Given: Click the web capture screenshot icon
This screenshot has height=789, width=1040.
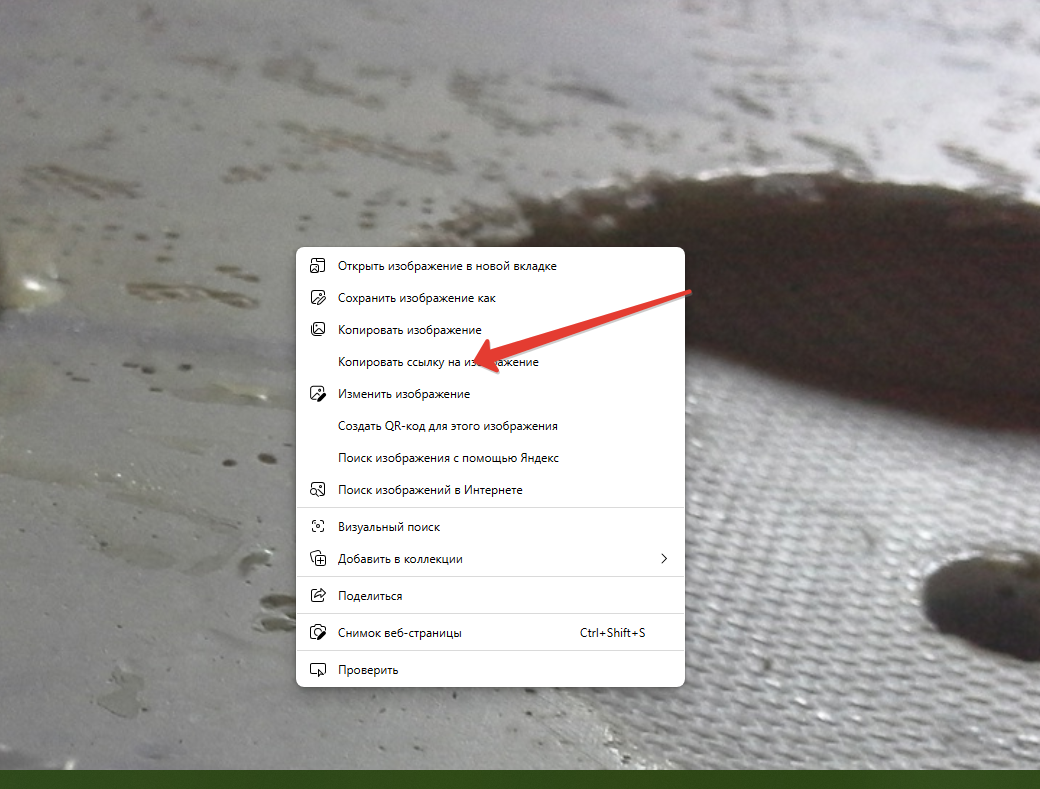Looking at the screenshot, I should 318,633.
